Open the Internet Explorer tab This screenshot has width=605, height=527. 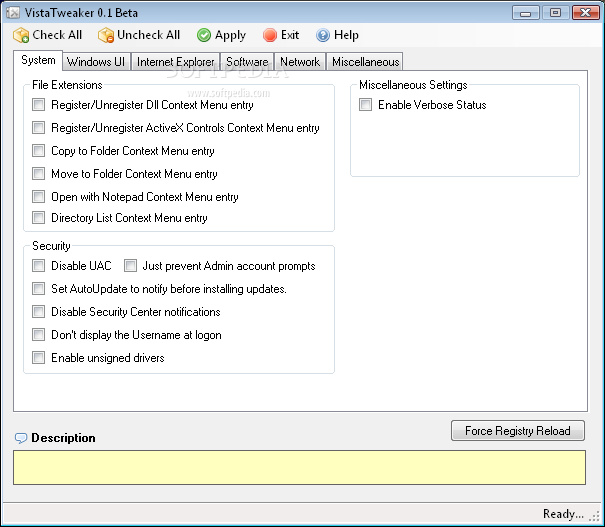click(176, 62)
